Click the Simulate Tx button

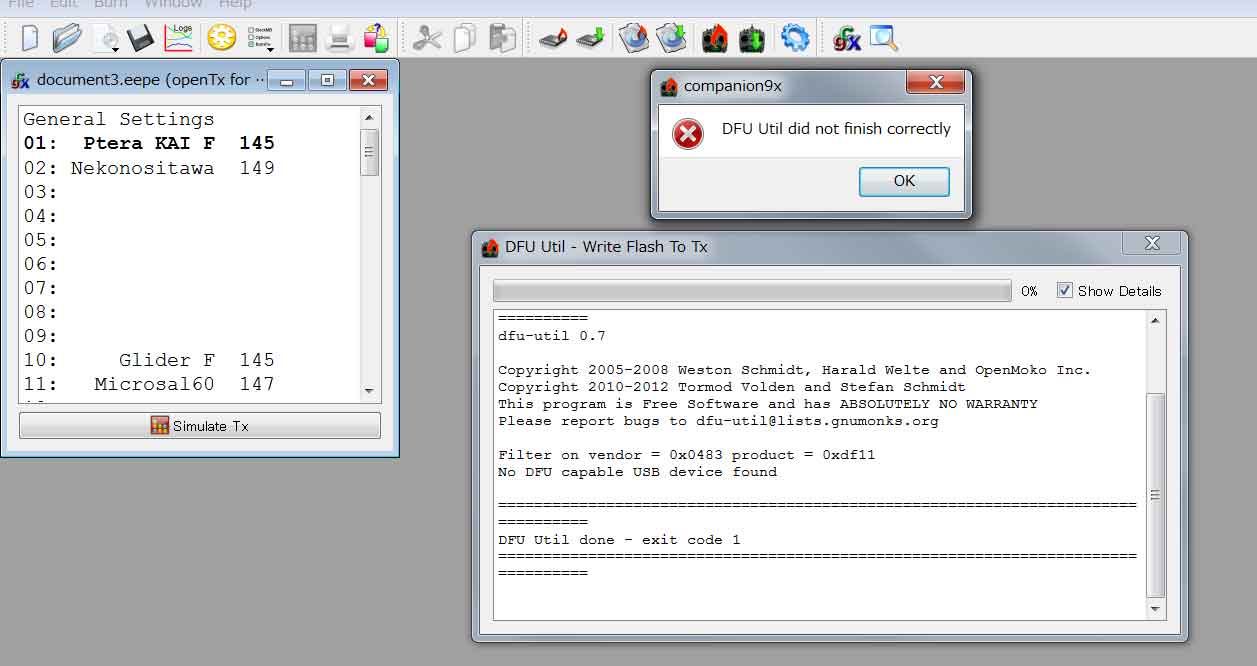click(200, 426)
